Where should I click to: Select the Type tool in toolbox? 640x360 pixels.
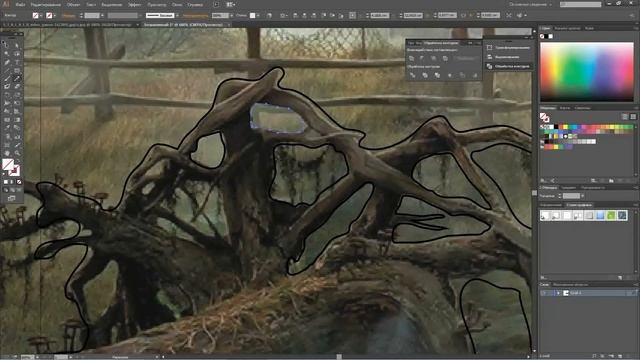point(17,62)
